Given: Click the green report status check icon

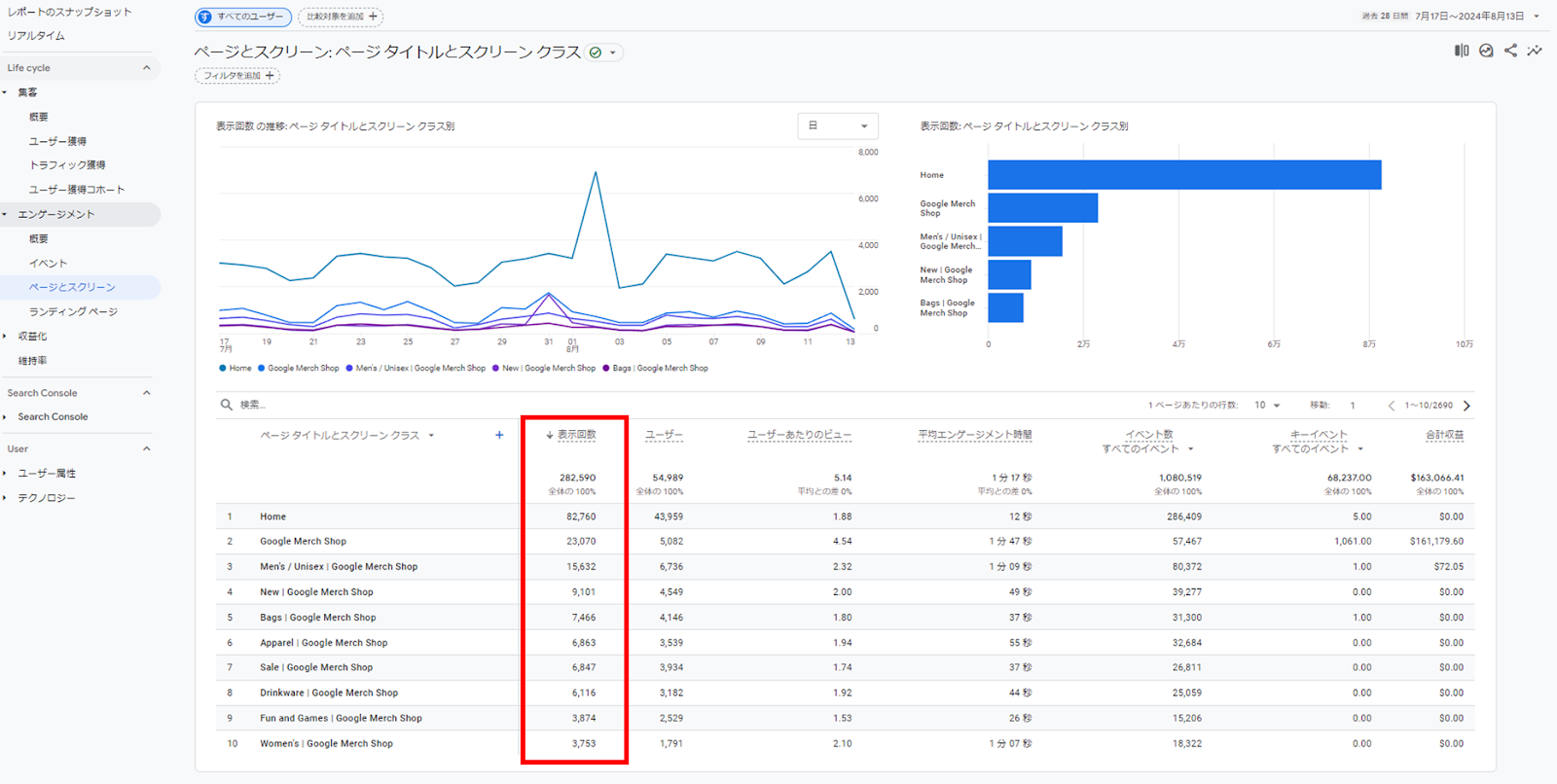Looking at the screenshot, I should (596, 53).
